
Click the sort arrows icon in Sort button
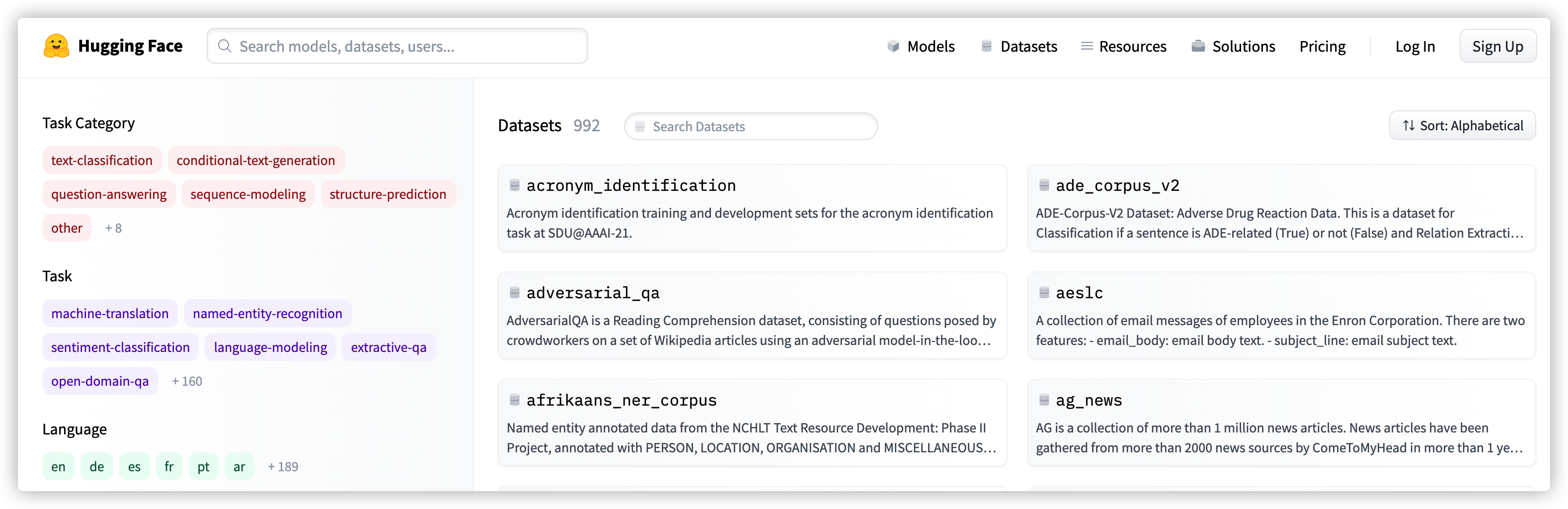(1409, 125)
